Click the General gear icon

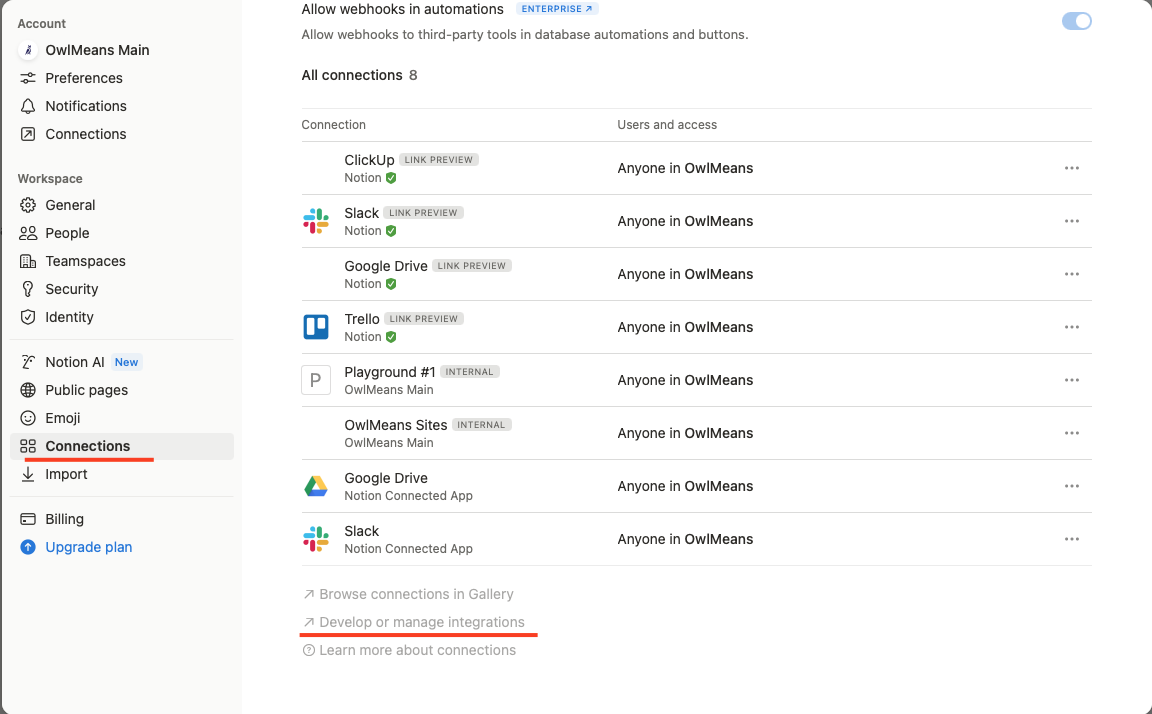28,205
